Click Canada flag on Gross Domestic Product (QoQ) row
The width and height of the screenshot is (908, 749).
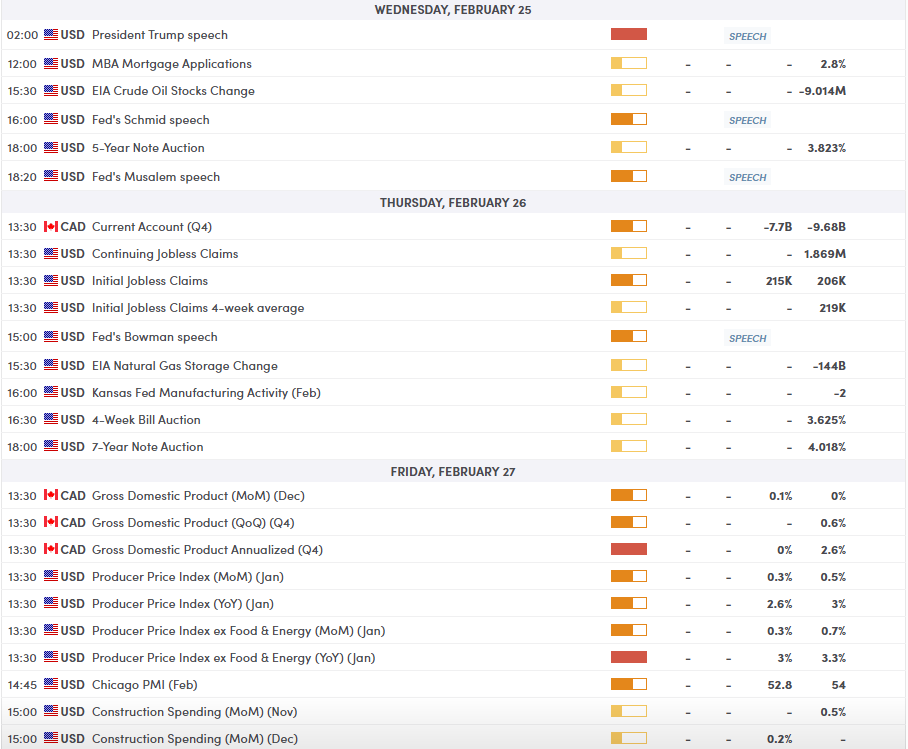[x=51, y=523]
